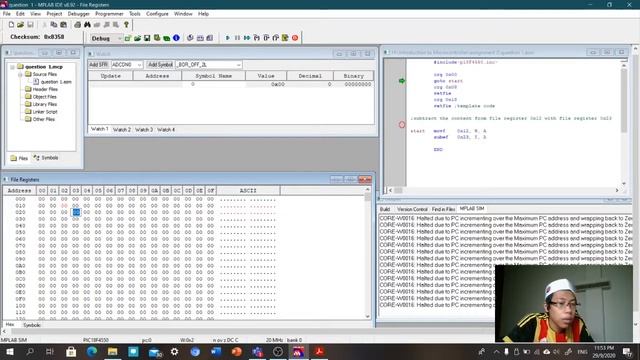The width and height of the screenshot is (640, 360).
Task: Open the File menu
Action: (x=7, y=14)
